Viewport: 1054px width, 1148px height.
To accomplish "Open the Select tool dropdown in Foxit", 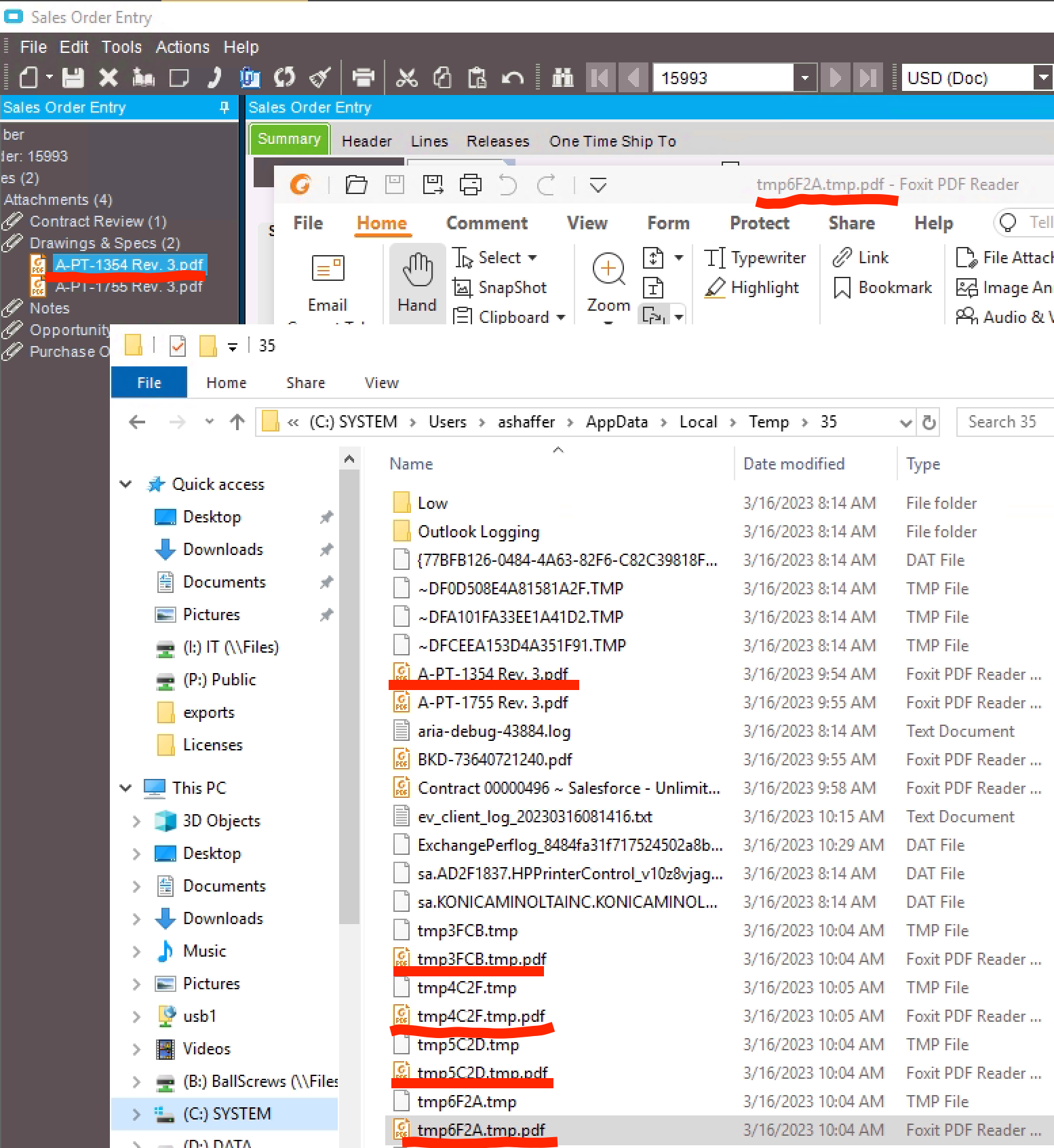I will pyautogui.click(x=532, y=258).
